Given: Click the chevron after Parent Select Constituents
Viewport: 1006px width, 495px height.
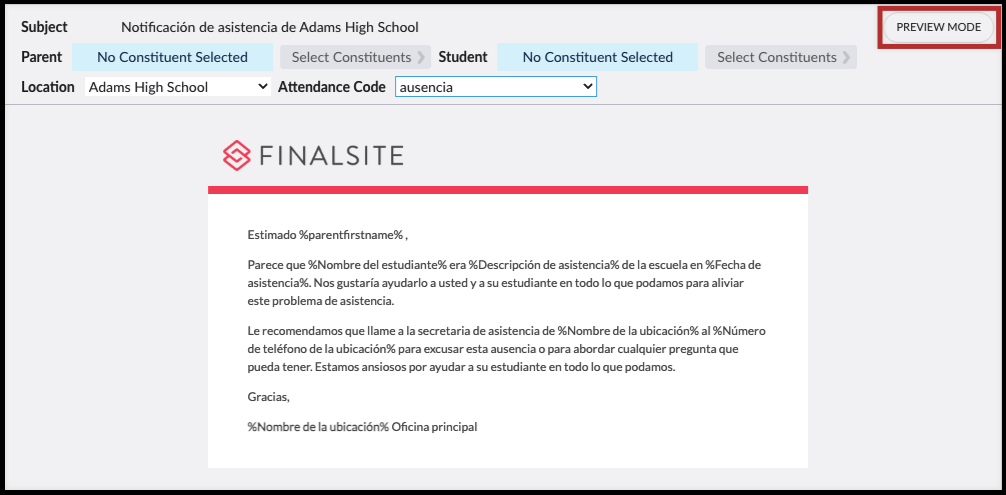Looking at the screenshot, I should [x=421, y=57].
